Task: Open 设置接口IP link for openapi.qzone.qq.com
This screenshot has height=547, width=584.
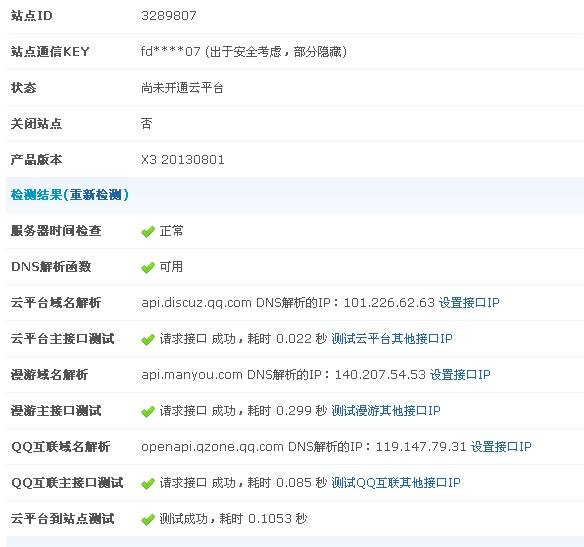Action: tap(501, 446)
